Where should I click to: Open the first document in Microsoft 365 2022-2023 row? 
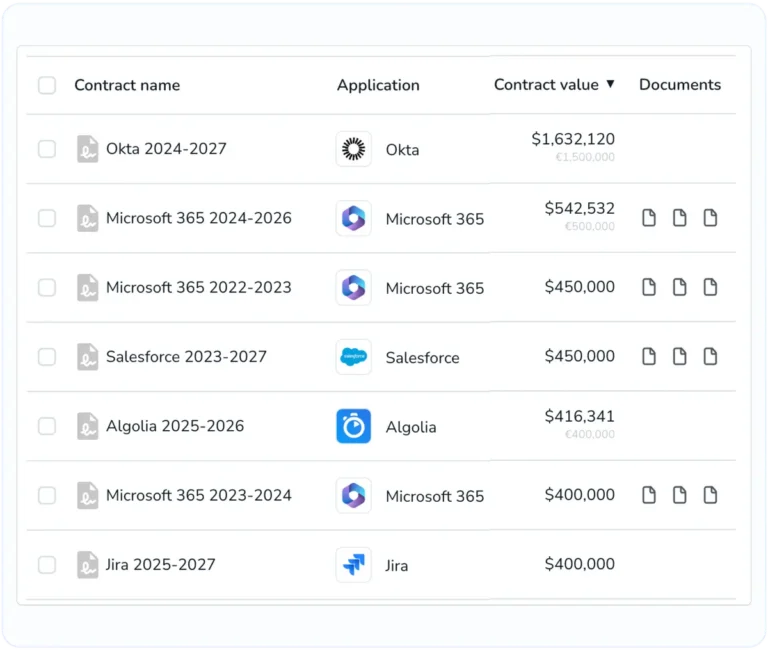[x=649, y=287]
